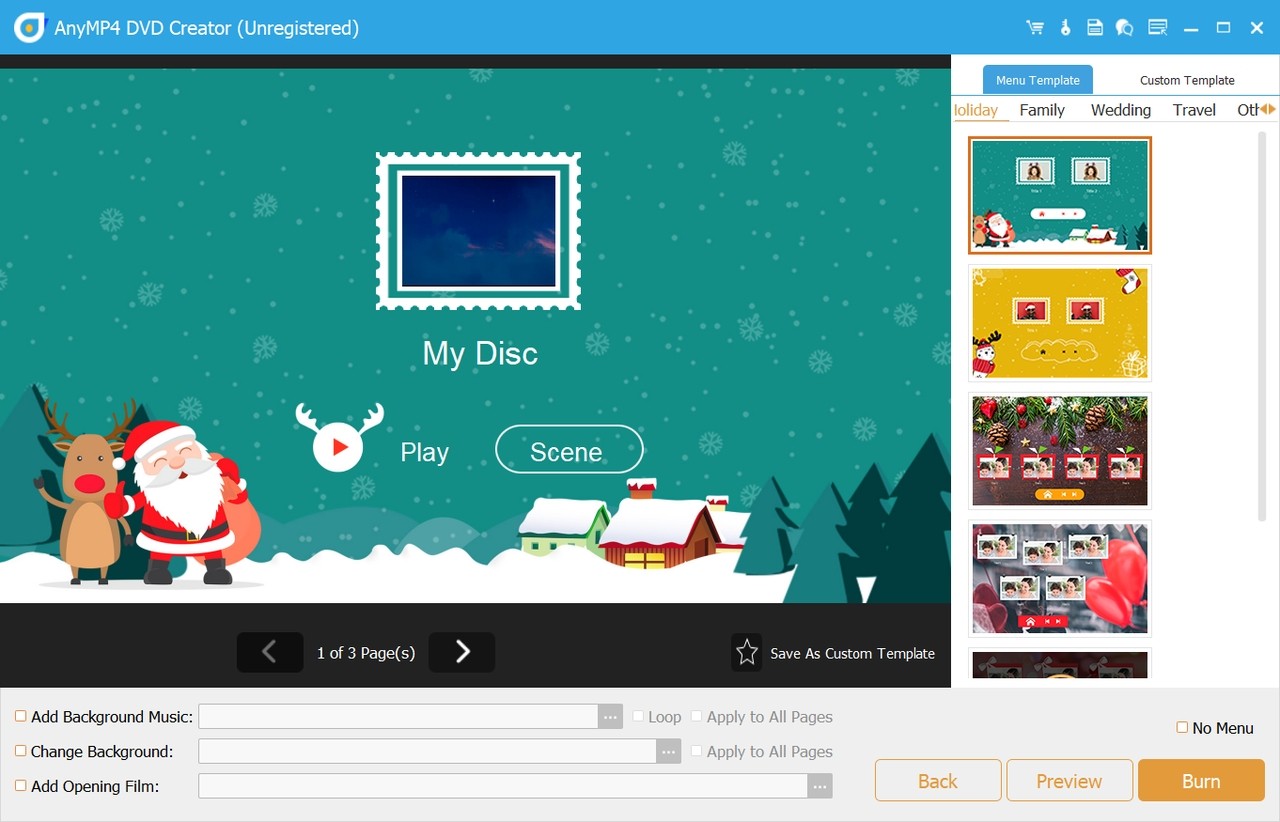Click the save project disk icon

click(1095, 28)
